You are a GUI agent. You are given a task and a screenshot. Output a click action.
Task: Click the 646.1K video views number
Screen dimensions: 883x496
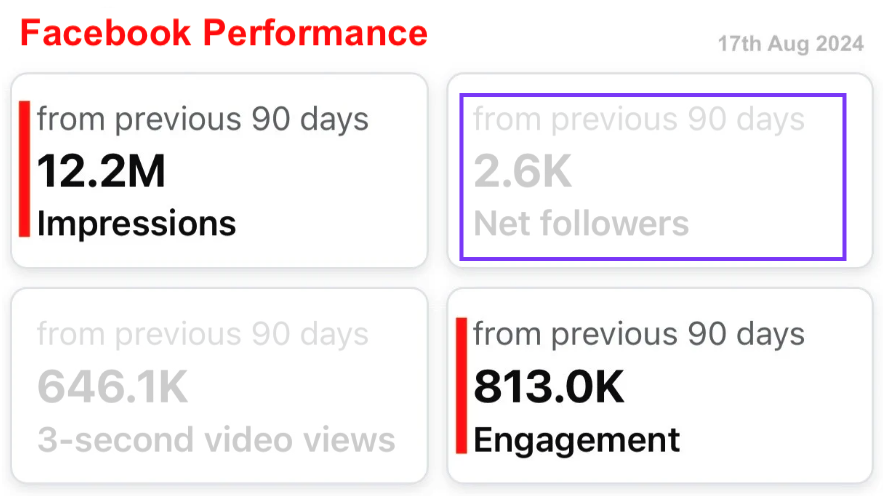click(112, 387)
